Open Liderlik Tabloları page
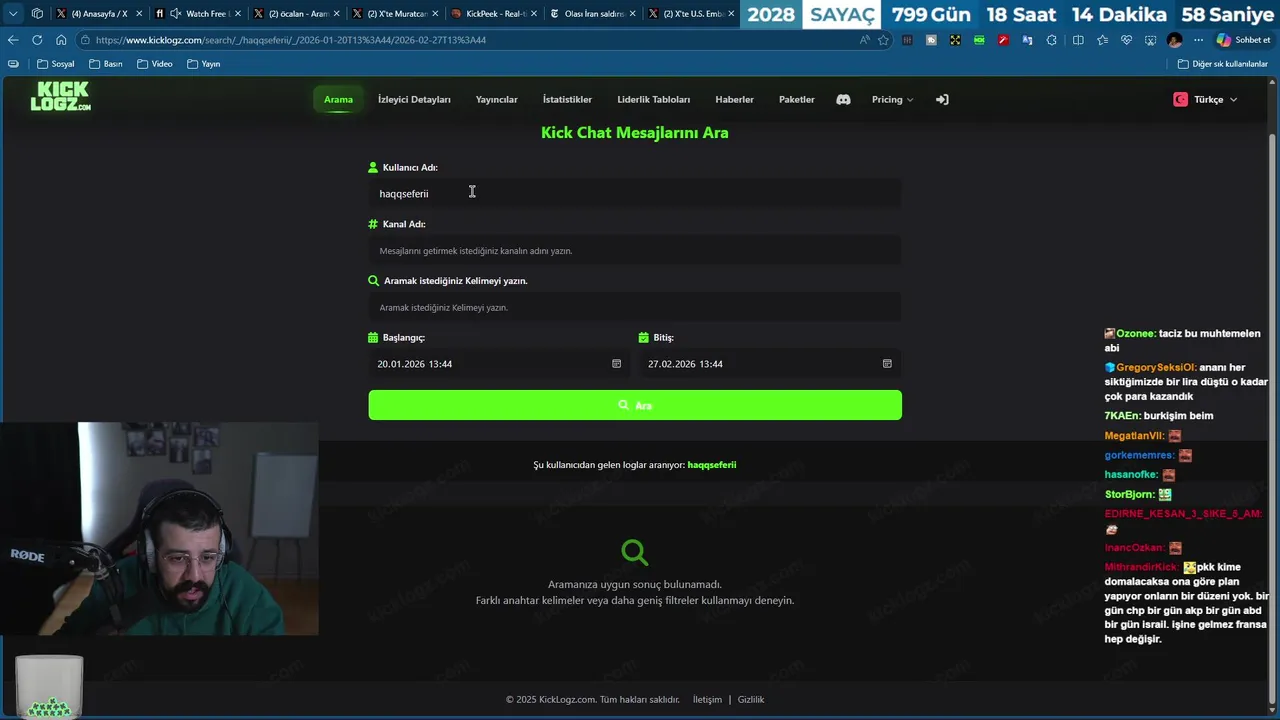The height and width of the screenshot is (720, 1280). click(654, 99)
